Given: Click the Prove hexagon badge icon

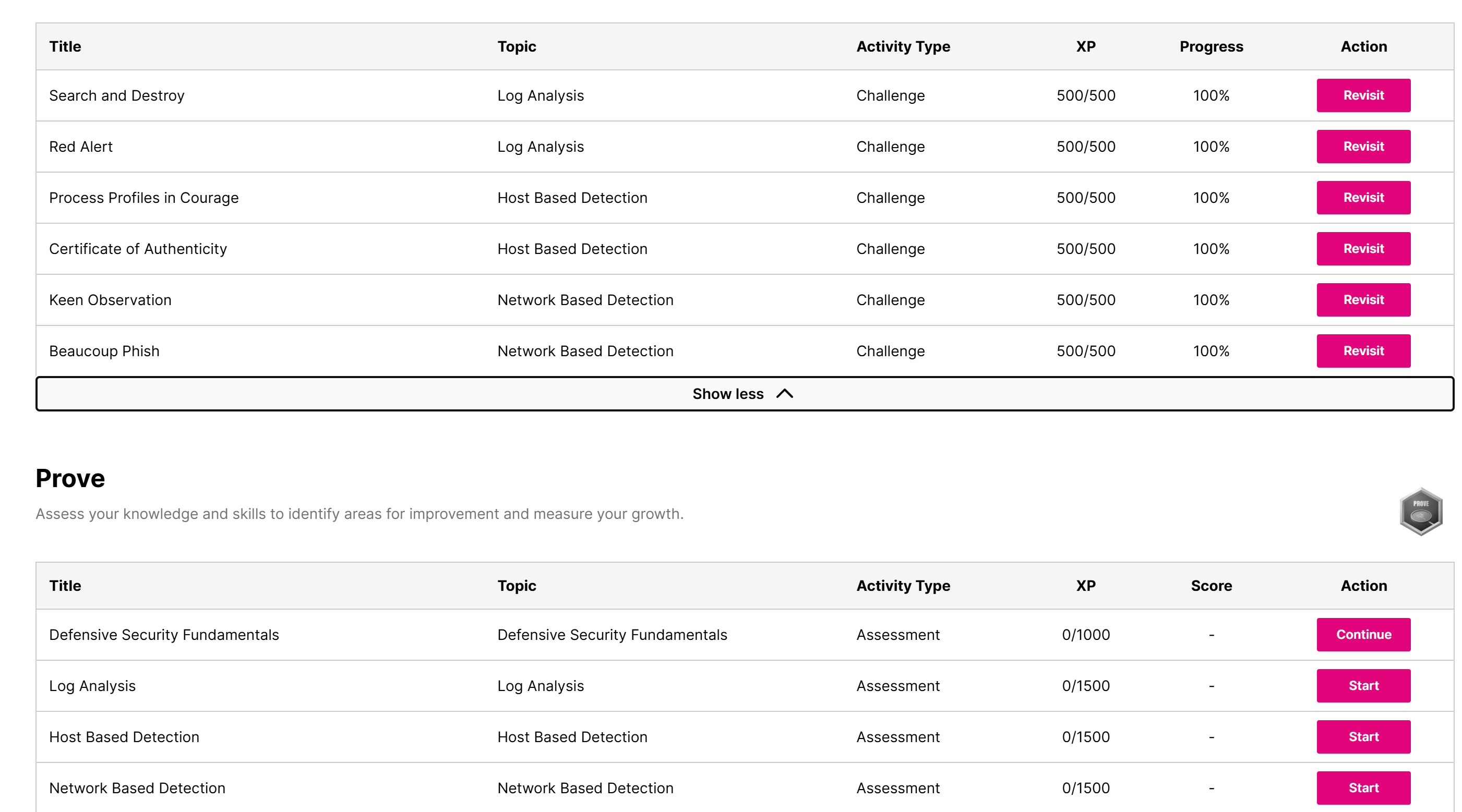Looking at the screenshot, I should click(1421, 511).
